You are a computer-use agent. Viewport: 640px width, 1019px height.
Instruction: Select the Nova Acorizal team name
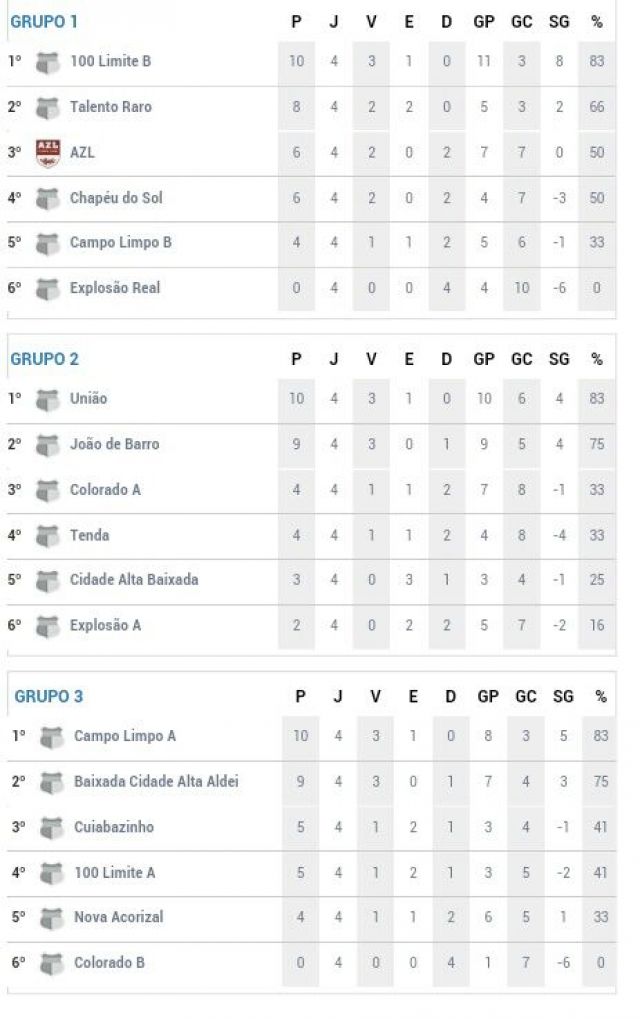[118, 916]
